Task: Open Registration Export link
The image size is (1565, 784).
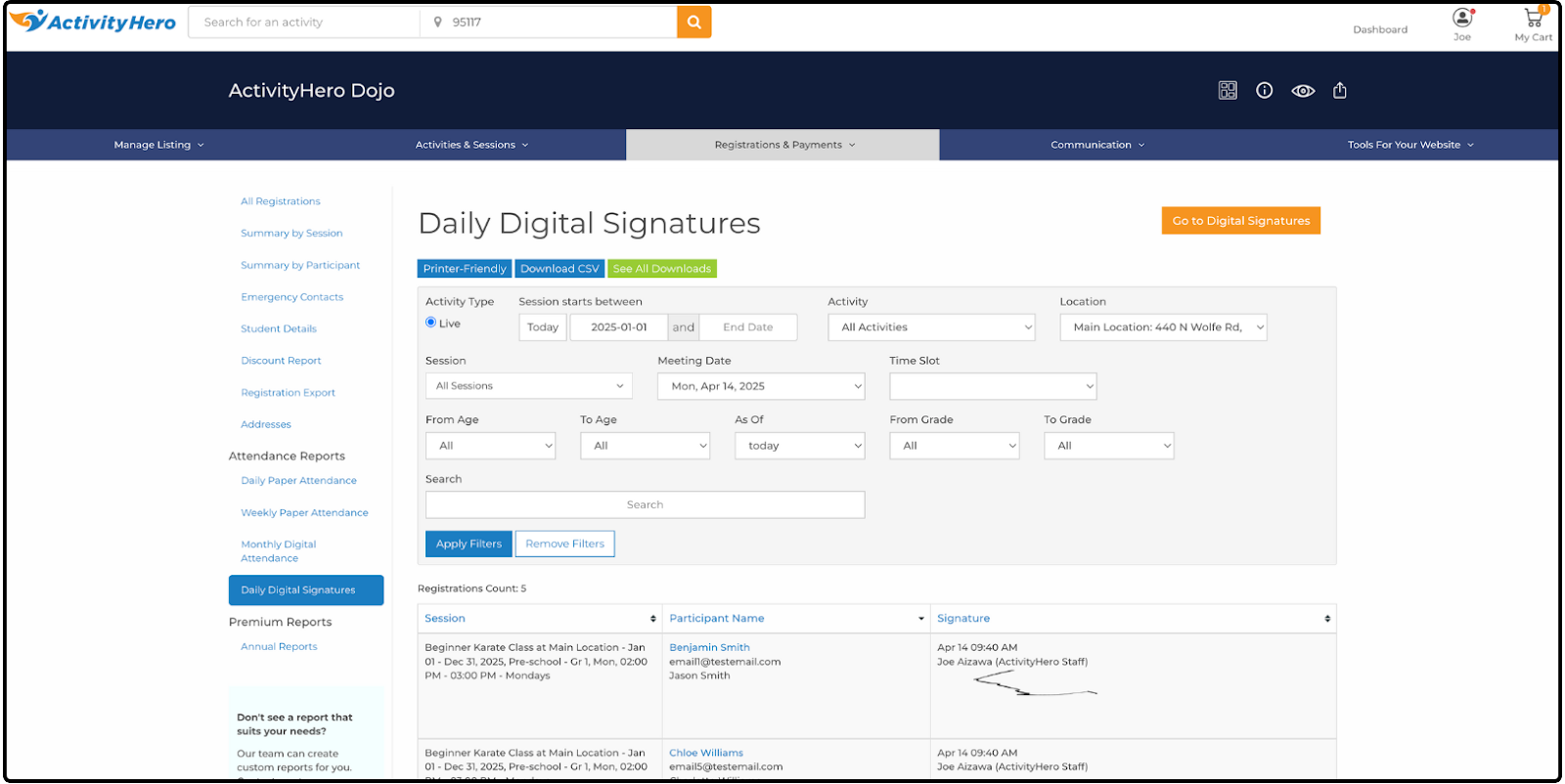Action: tap(289, 393)
